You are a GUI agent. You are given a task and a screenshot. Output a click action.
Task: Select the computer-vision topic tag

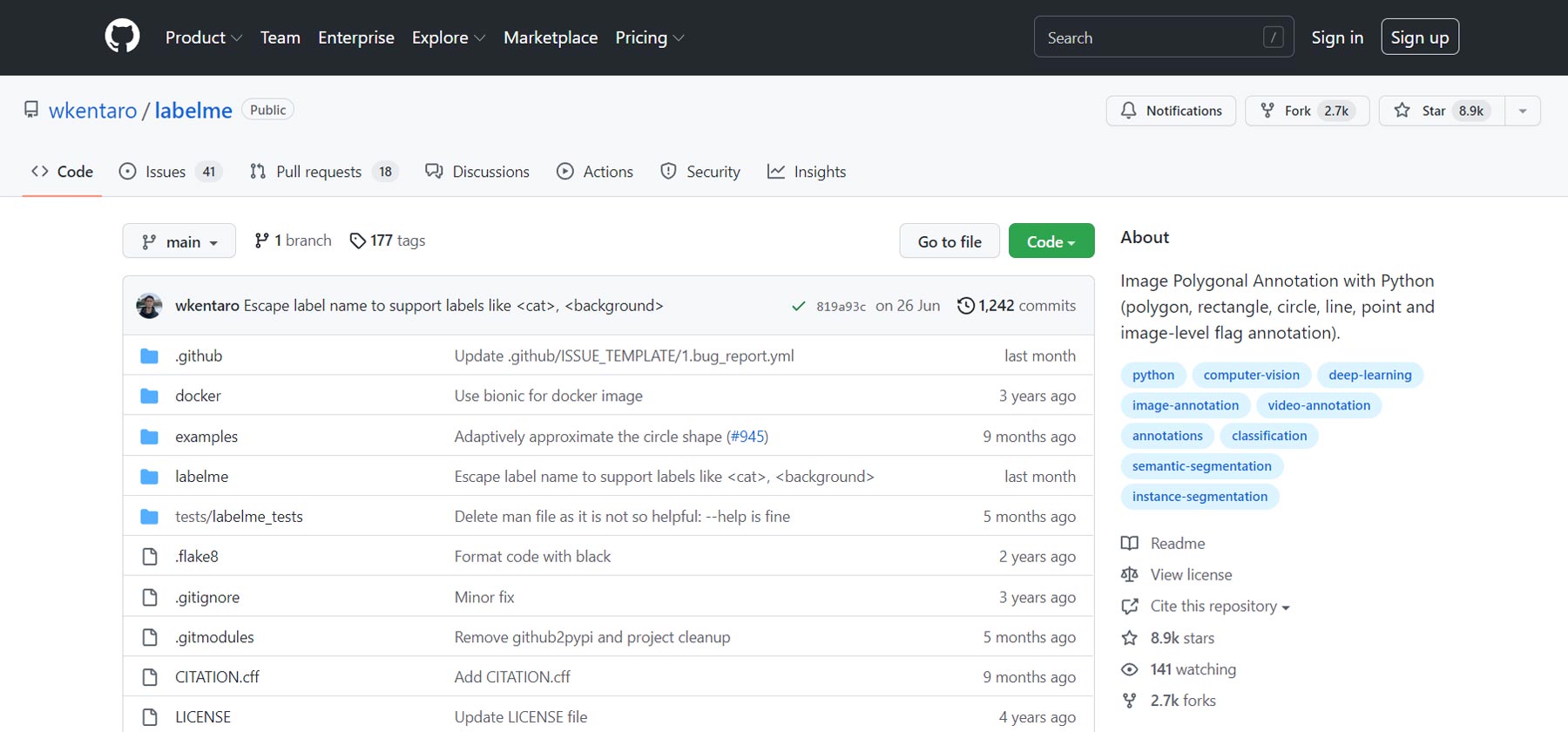point(1252,375)
